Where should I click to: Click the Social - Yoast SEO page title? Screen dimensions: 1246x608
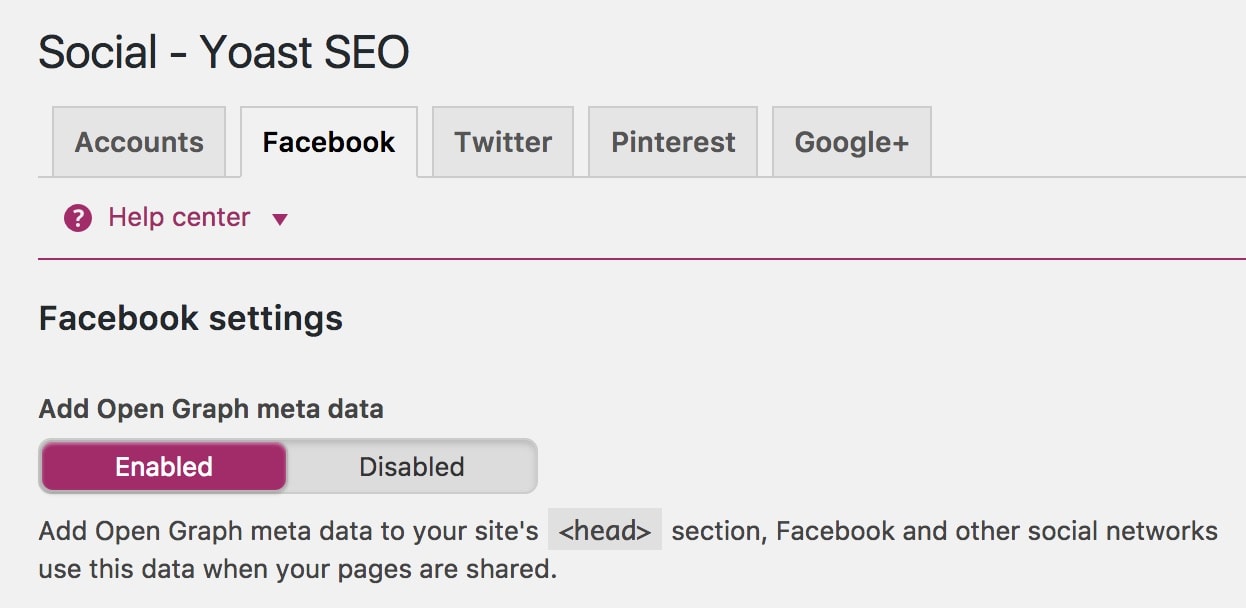pyautogui.click(x=224, y=52)
